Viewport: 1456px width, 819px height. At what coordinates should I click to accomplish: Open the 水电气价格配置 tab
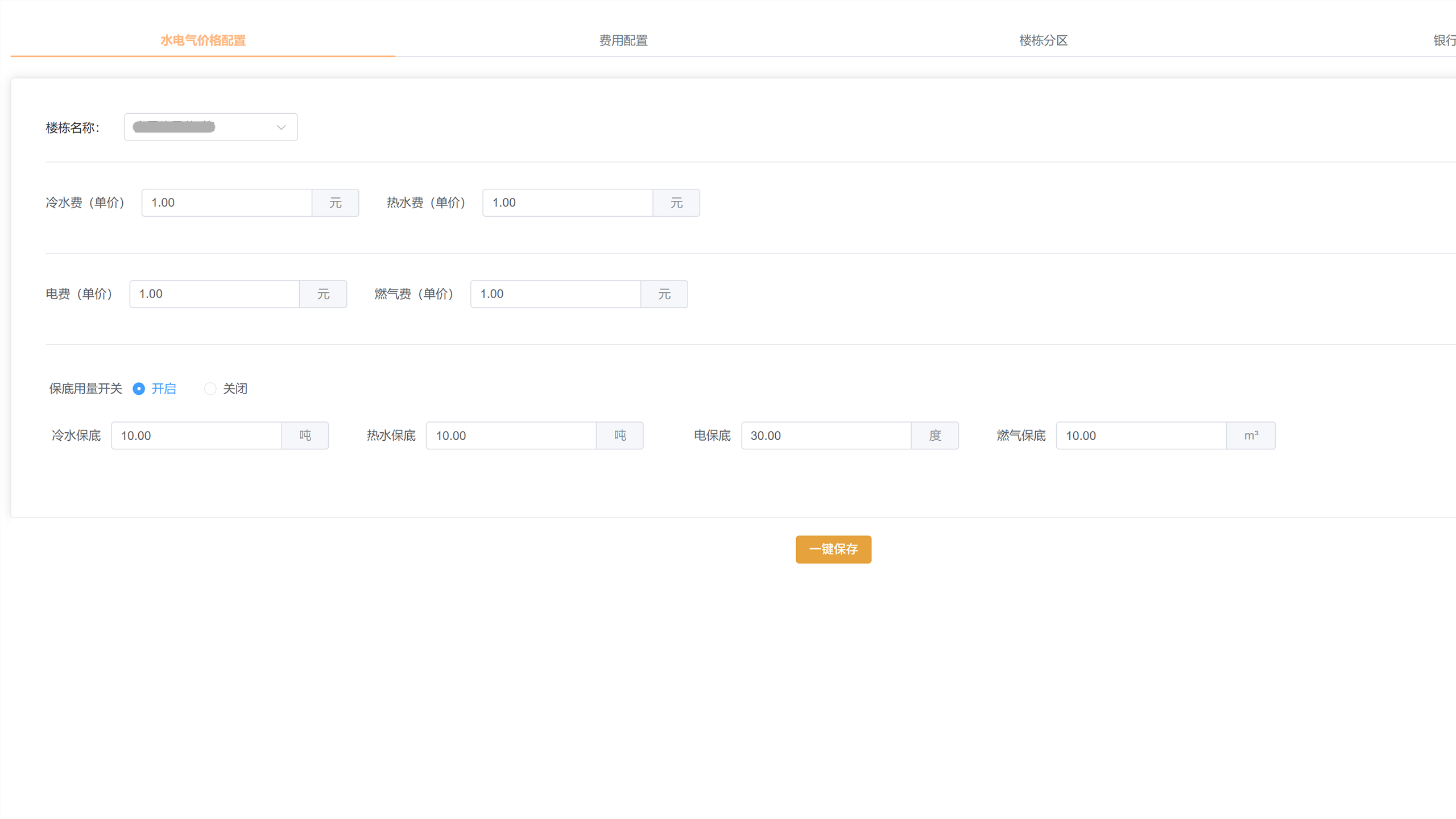(202, 40)
